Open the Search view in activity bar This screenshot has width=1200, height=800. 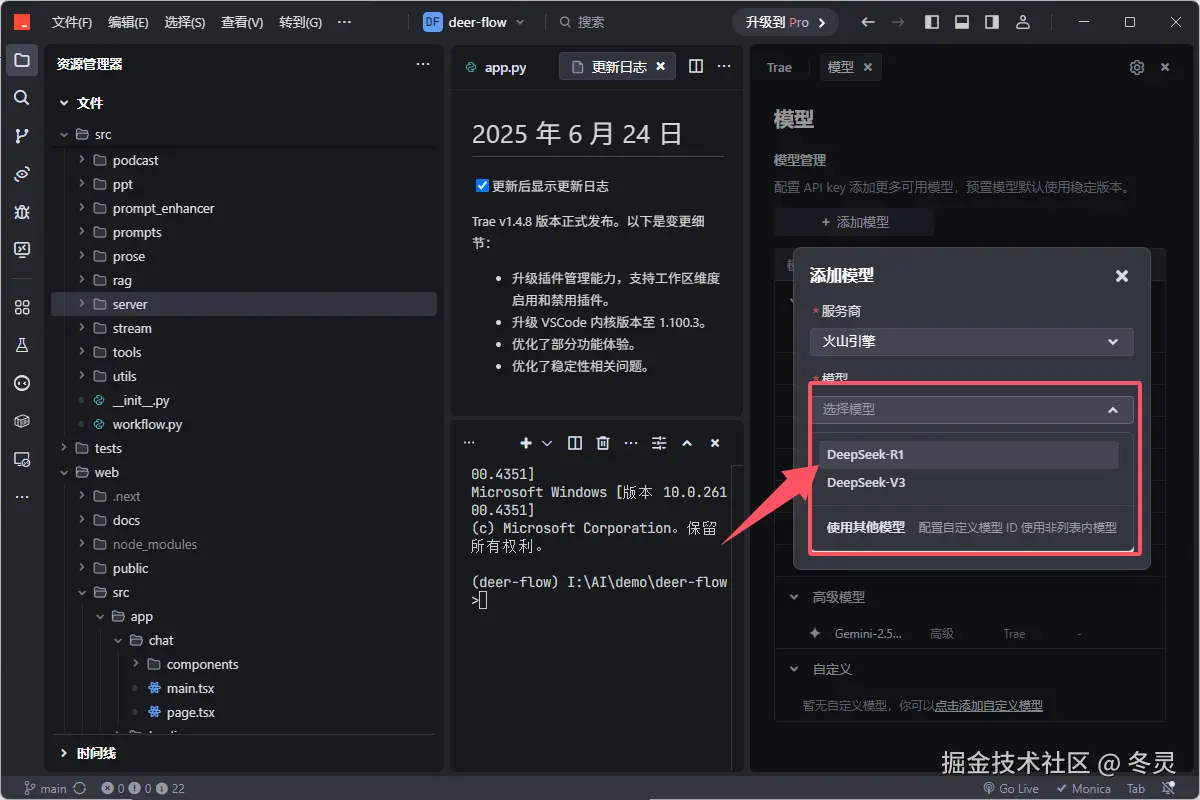(x=22, y=98)
